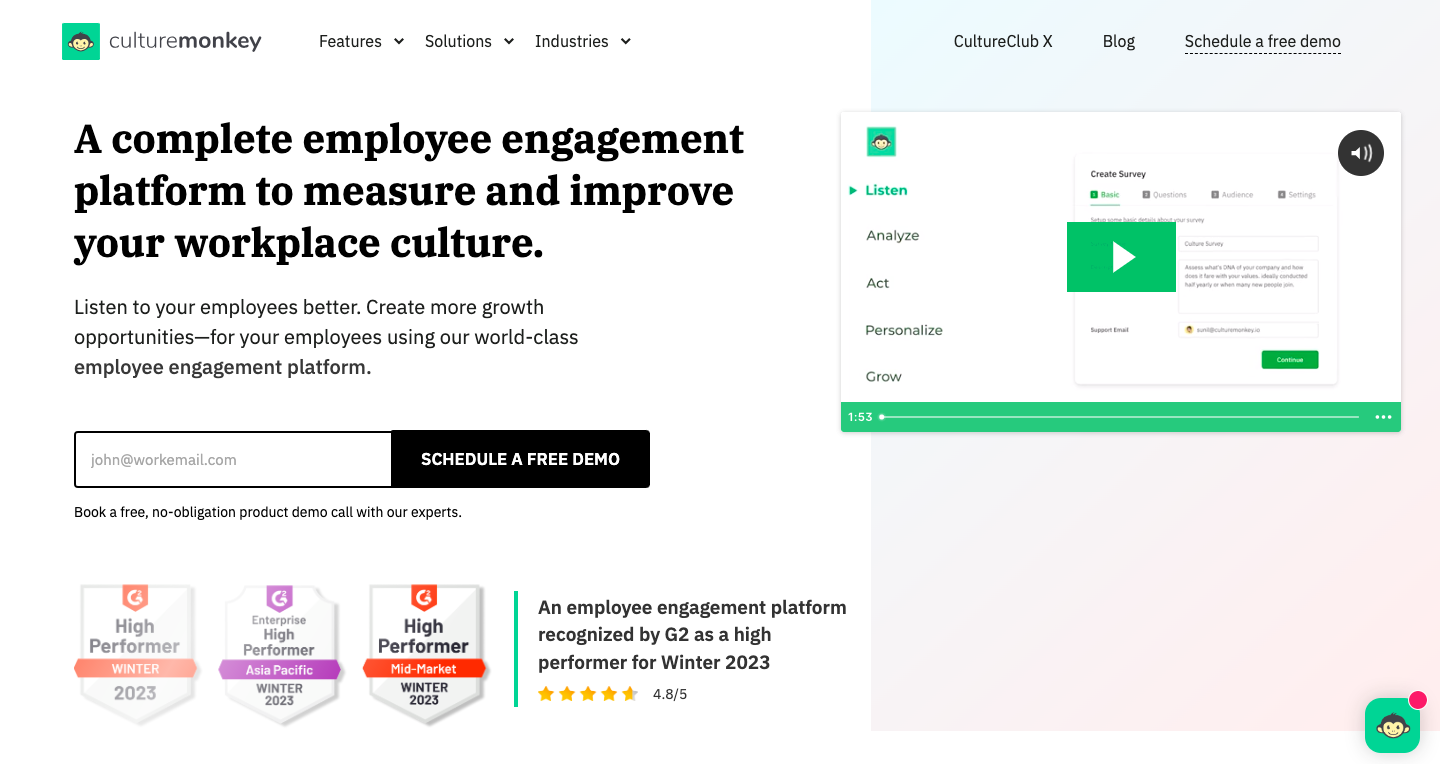The image size is (1440, 764).
Task: Click the G2 High Performer Winter 2023 badge
Action: tap(137, 654)
